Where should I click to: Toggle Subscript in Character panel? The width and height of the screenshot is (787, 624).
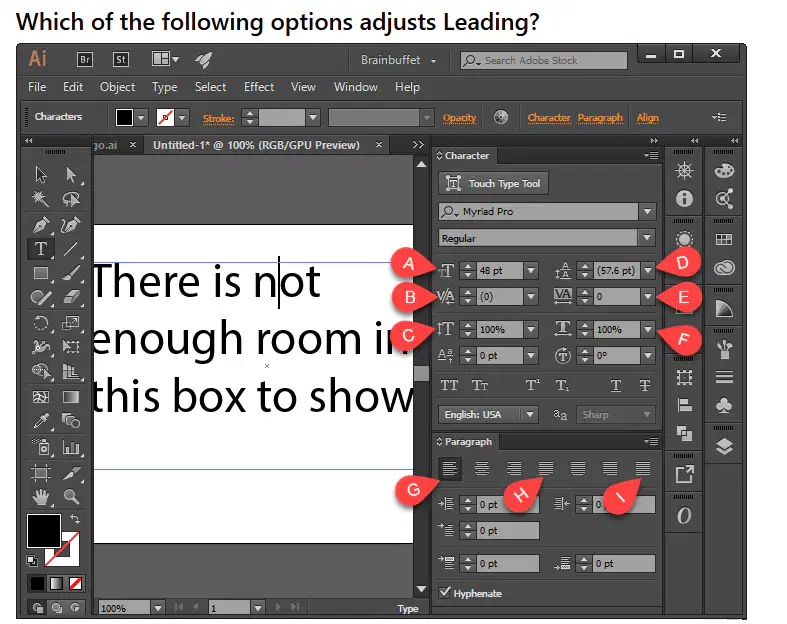click(562, 386)
